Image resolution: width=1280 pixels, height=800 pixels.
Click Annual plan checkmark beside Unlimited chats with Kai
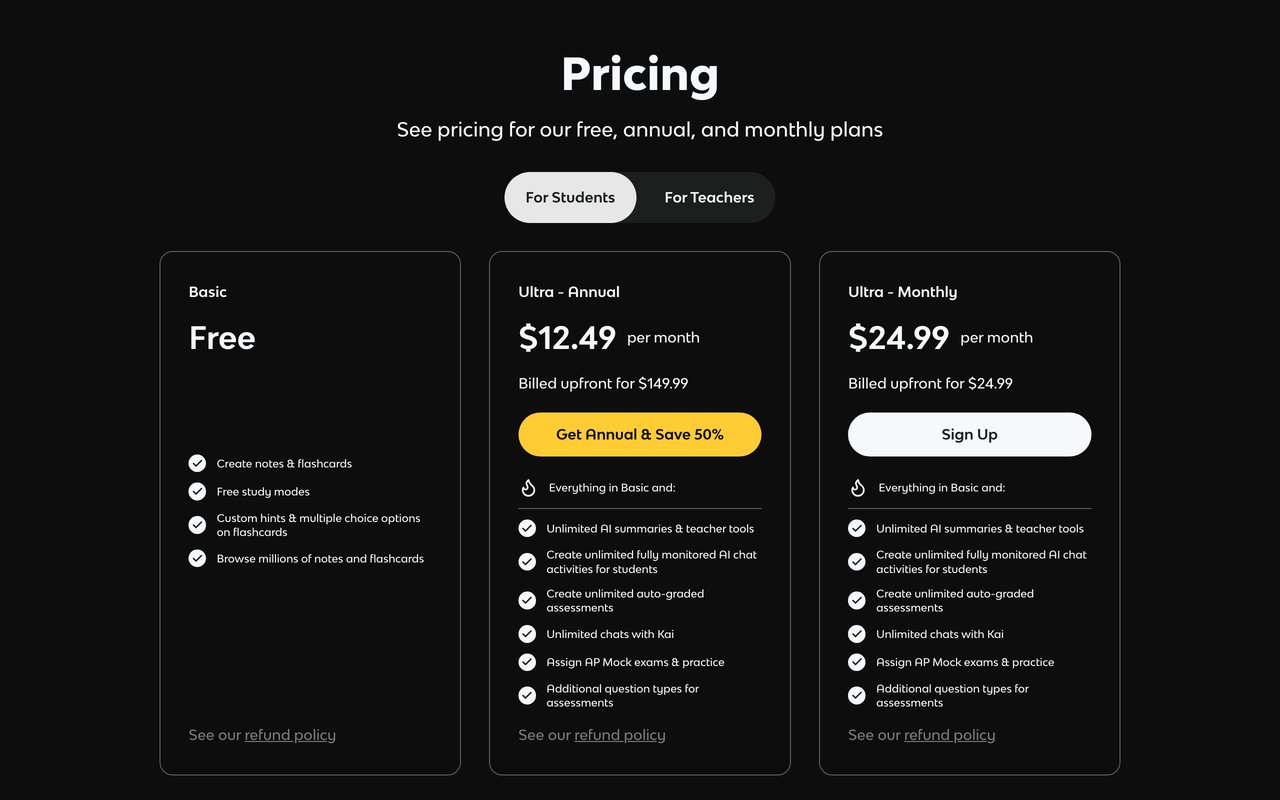click(x=527, y=634)
